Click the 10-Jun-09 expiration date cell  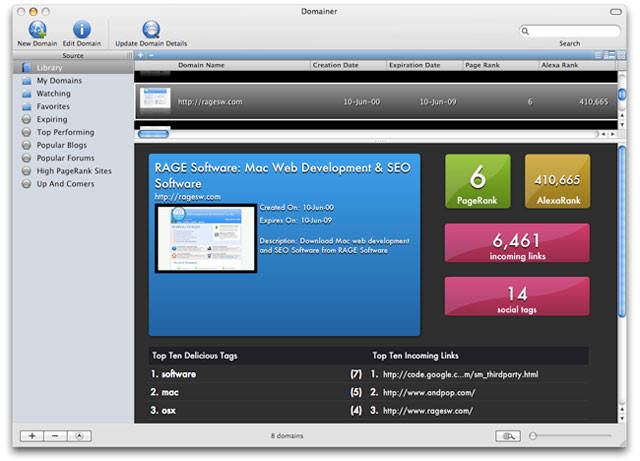(438, 102)
